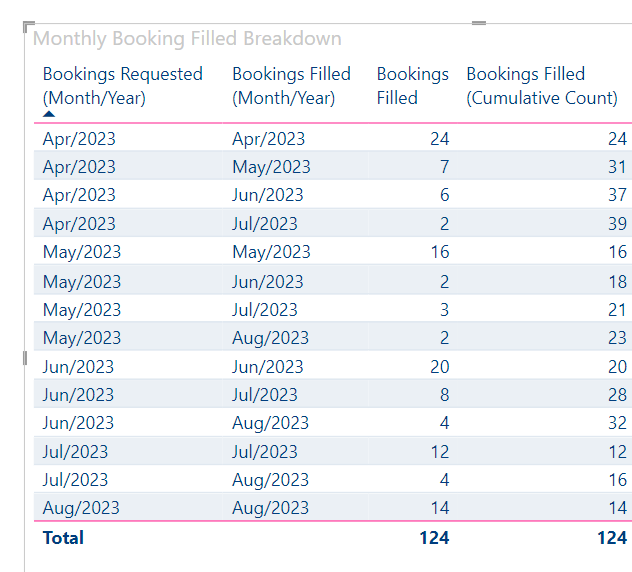Click the cumulative count total 124
The image size is (632, 572).
pos(612,538)
